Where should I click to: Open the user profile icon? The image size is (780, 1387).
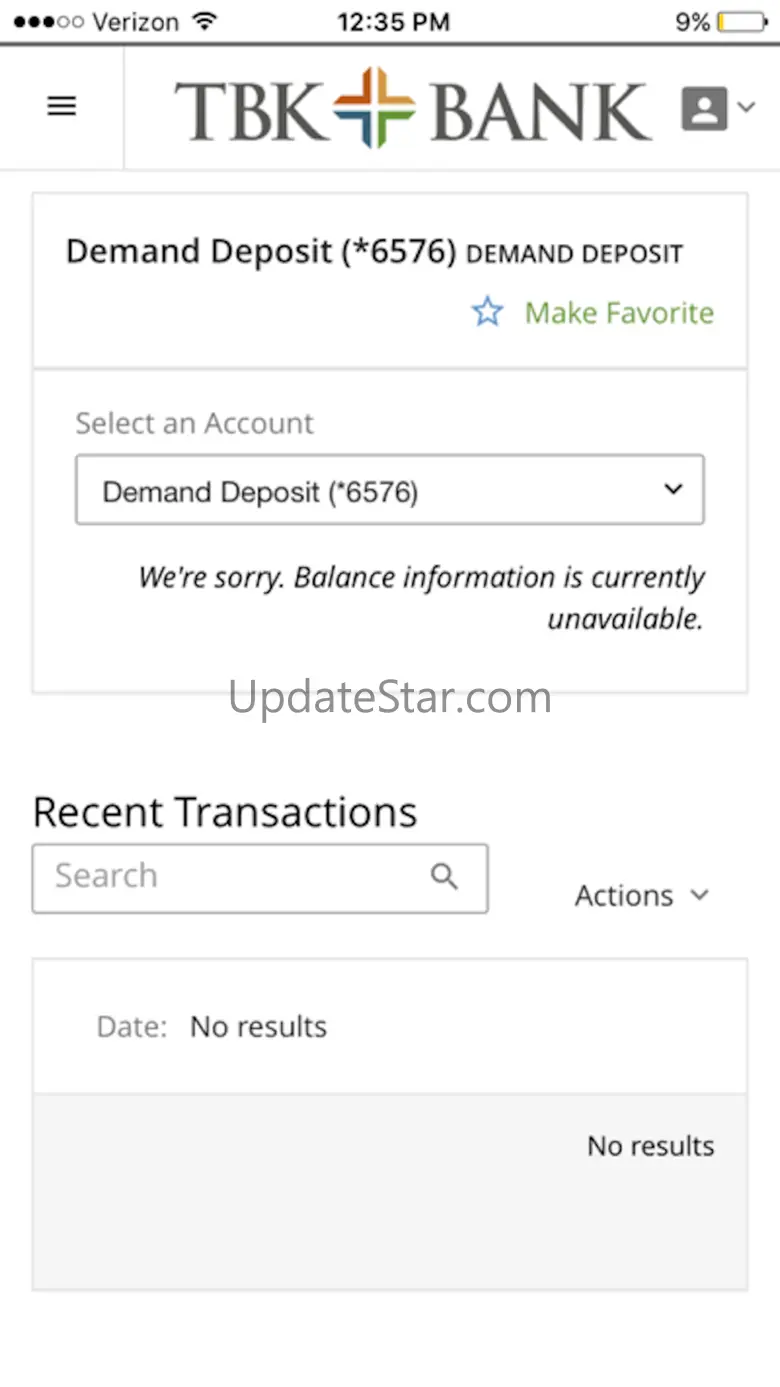point(704,108)
